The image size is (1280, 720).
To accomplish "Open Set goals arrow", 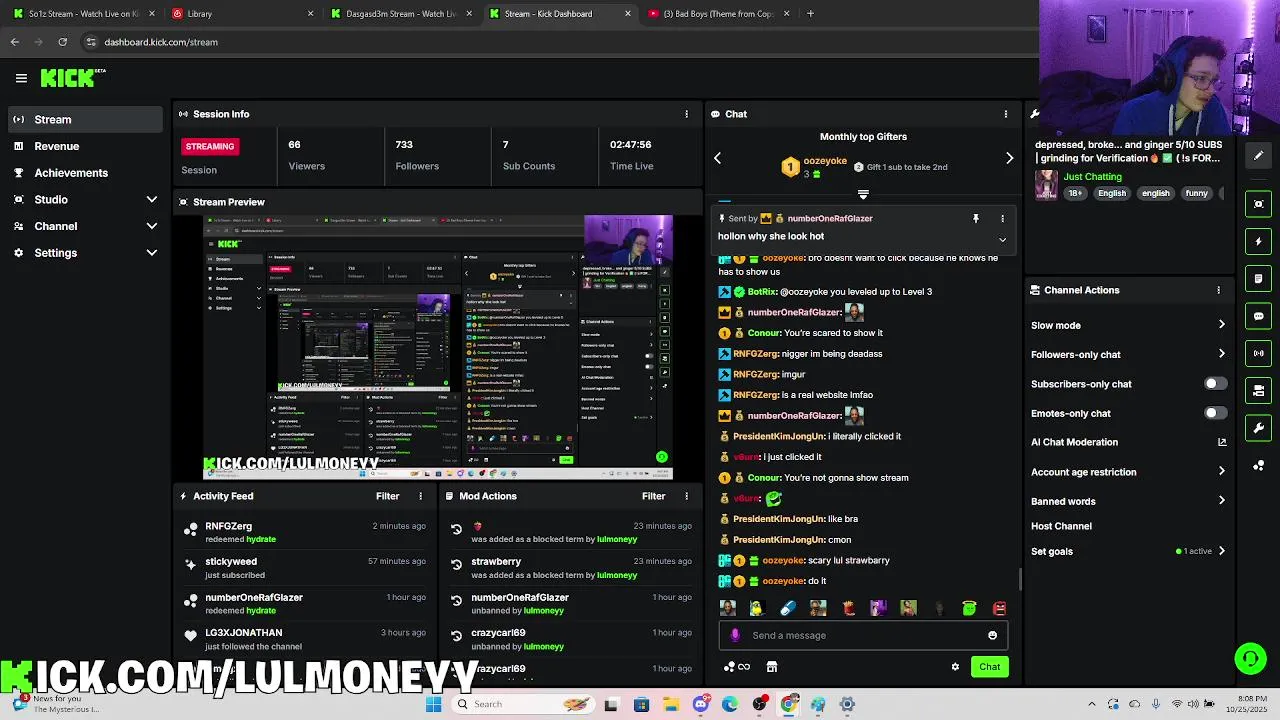I will pyautogui.click(x=1221, y=551).
